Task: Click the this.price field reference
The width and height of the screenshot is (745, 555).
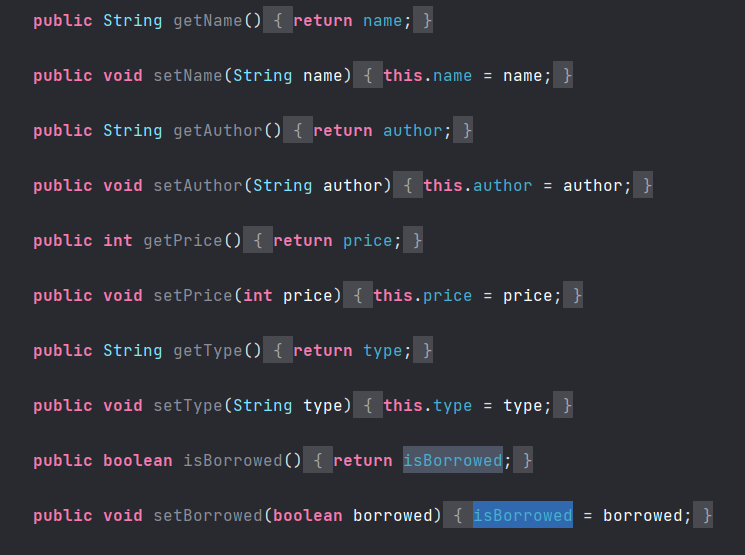Action: point(423,296)
